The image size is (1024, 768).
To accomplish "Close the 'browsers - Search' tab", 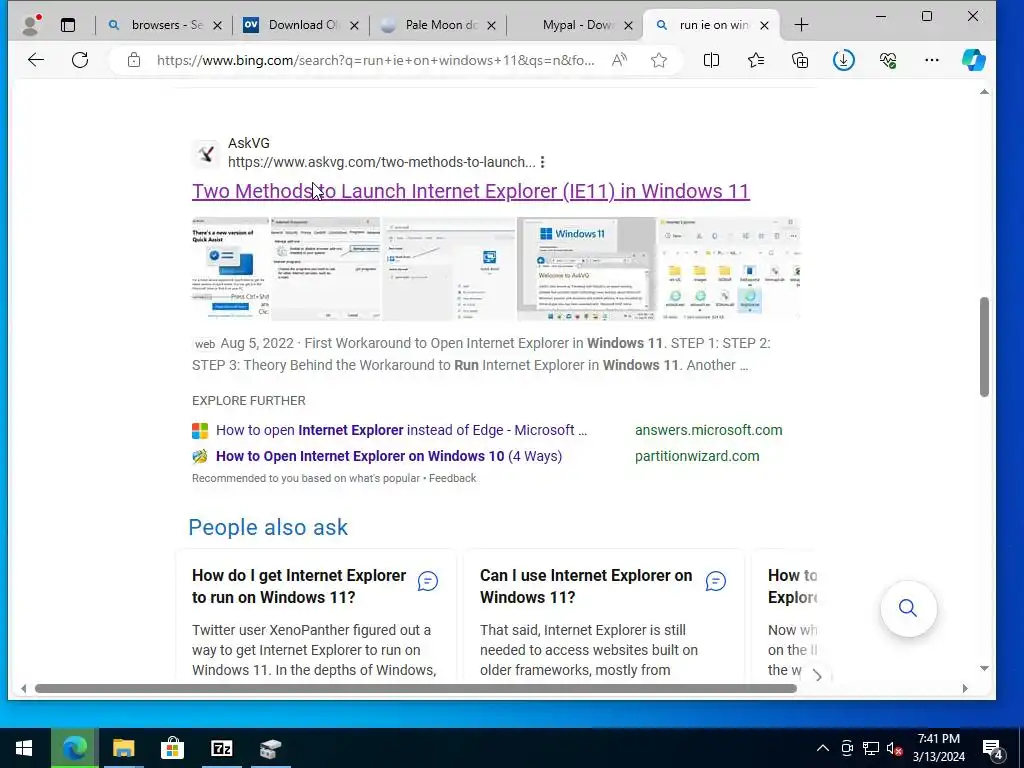I will tap(218, 25).
